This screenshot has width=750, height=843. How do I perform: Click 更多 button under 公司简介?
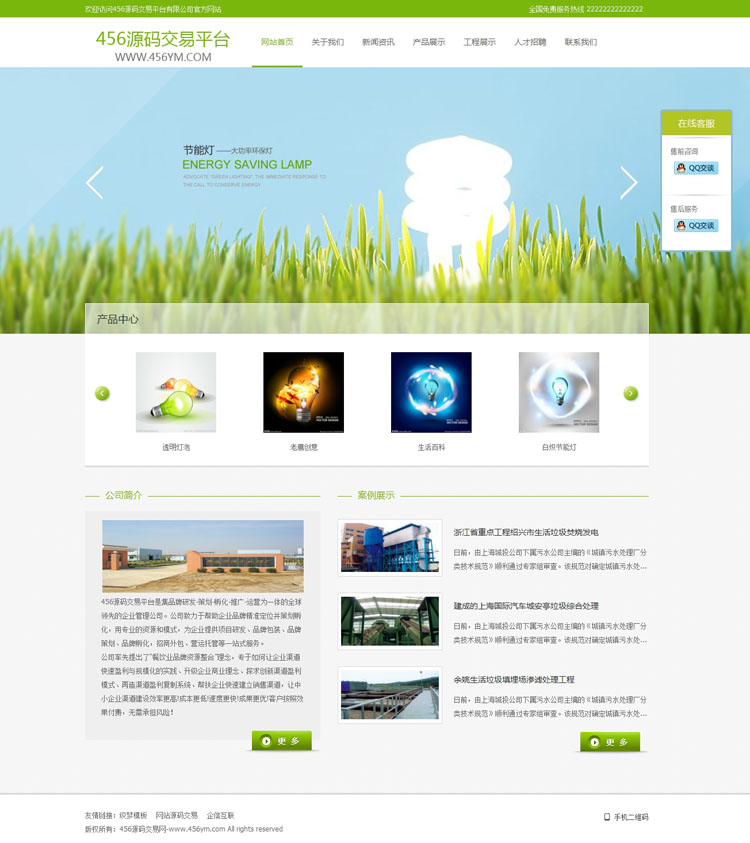pos(282,741)
